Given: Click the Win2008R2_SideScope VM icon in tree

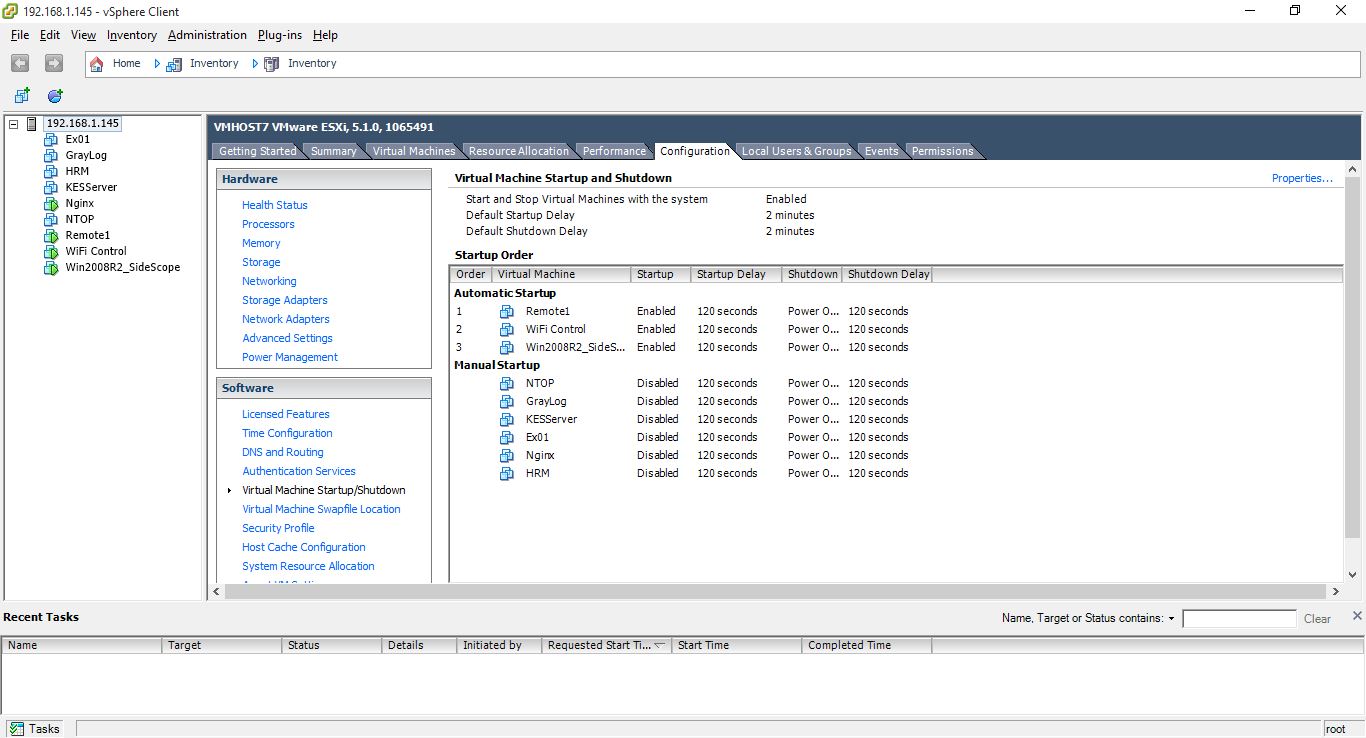Looking at the screenshot, I should 51,267.
